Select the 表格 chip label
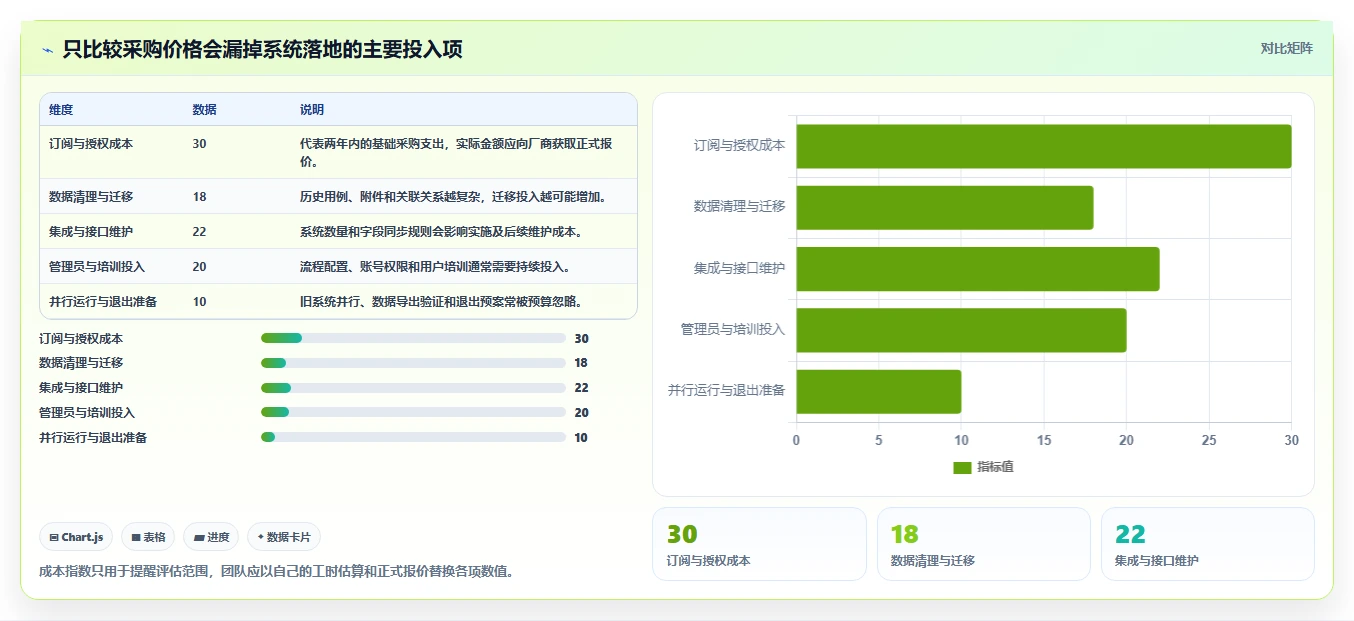Screen dimensions: 1354x621 pos(154,537)
